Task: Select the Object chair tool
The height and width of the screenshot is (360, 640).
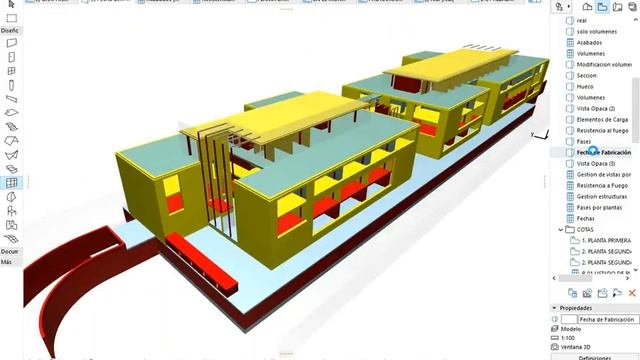Action: tap(11, 211)
